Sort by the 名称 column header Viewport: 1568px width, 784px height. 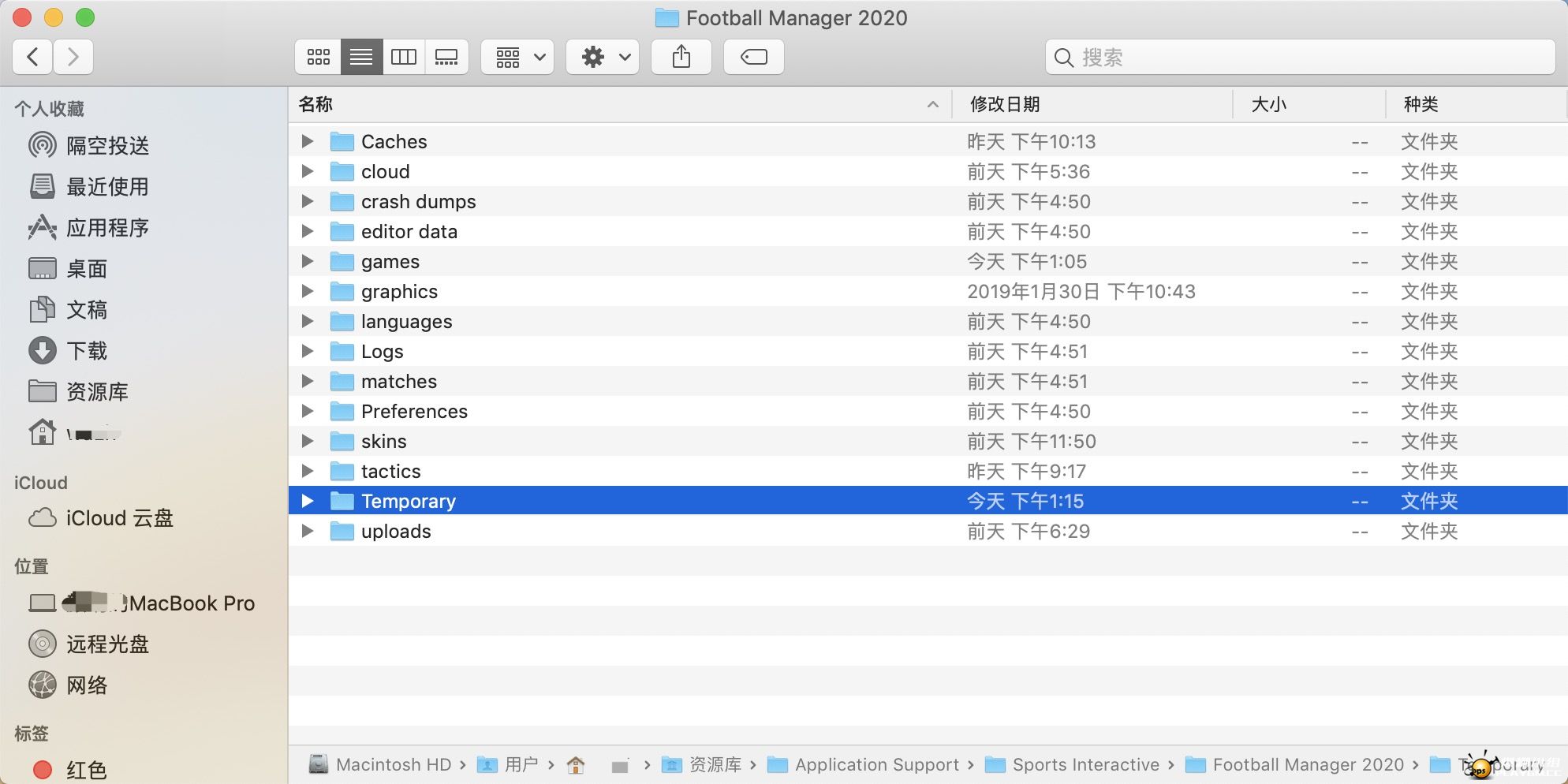[x=620, y=104]
